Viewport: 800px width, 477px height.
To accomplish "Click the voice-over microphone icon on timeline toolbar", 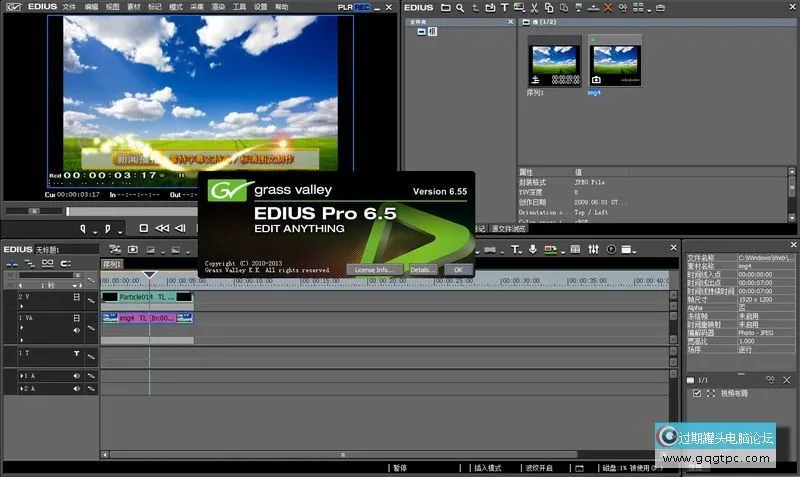I will [x=533, y=249].
